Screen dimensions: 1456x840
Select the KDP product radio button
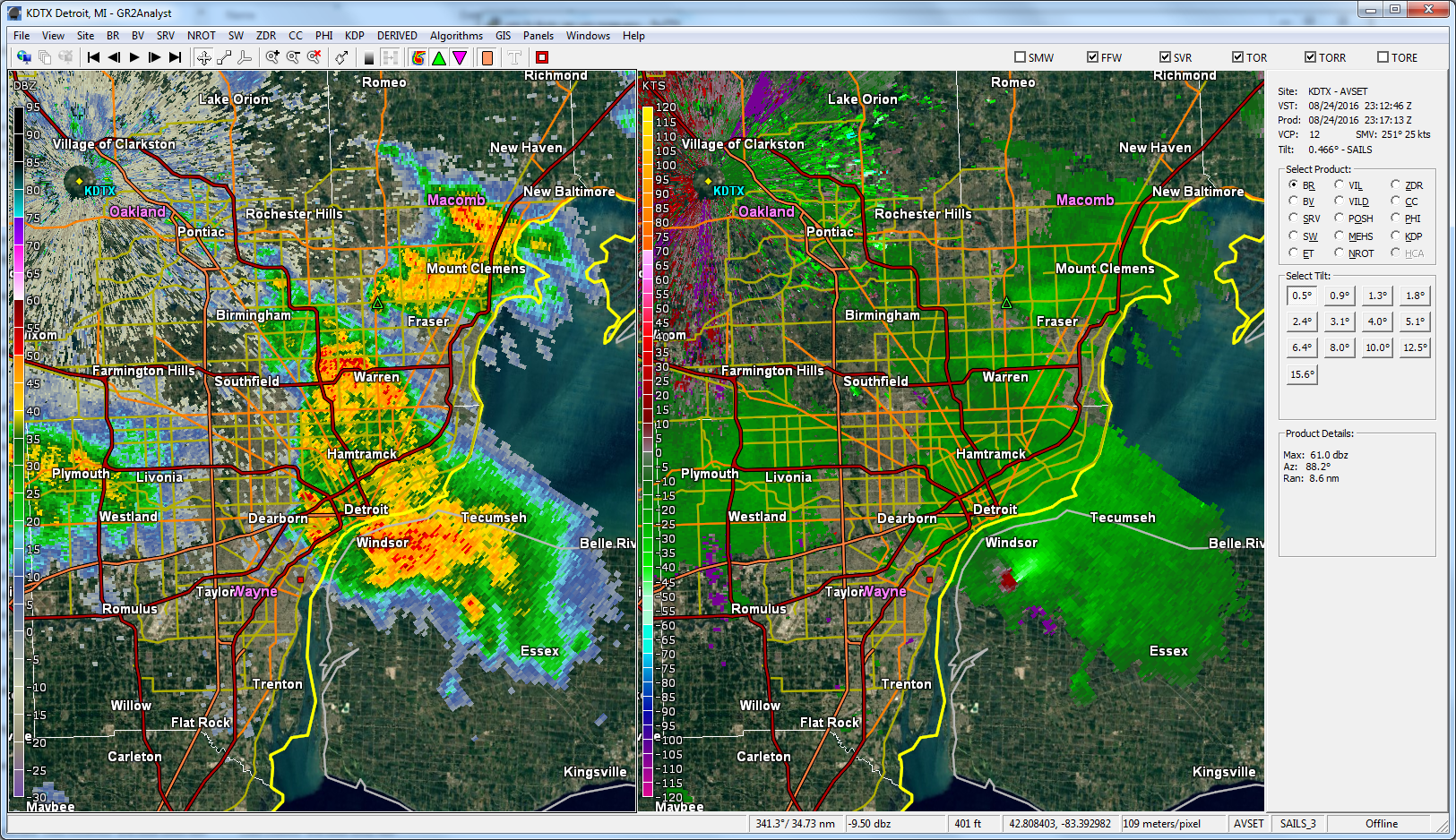pyautogui.click(x=1395, y=236)
